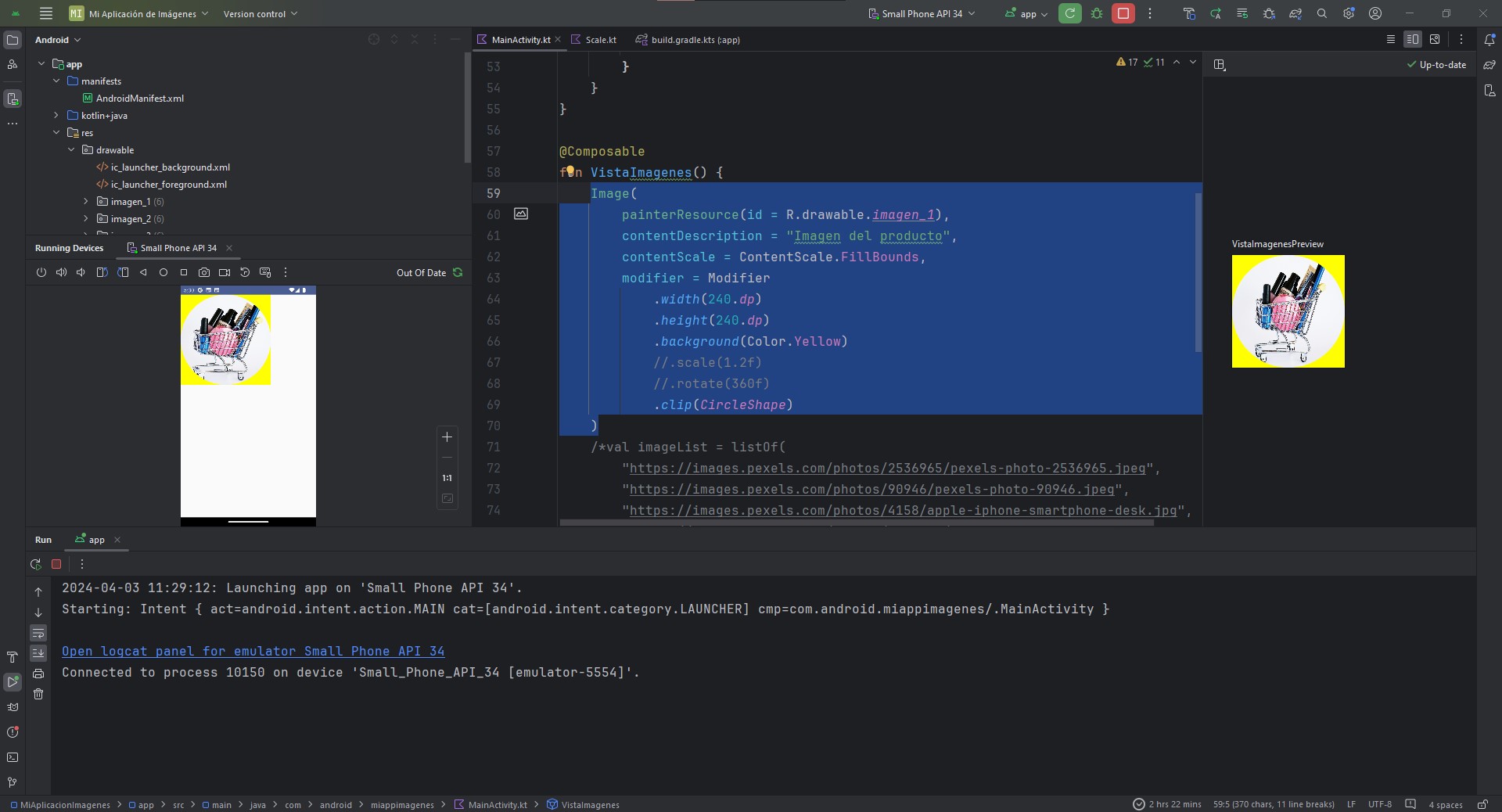Click the Debug app bug icon
The image size is (1502, 812).
pyautogui.click(x=1097, y=13)
